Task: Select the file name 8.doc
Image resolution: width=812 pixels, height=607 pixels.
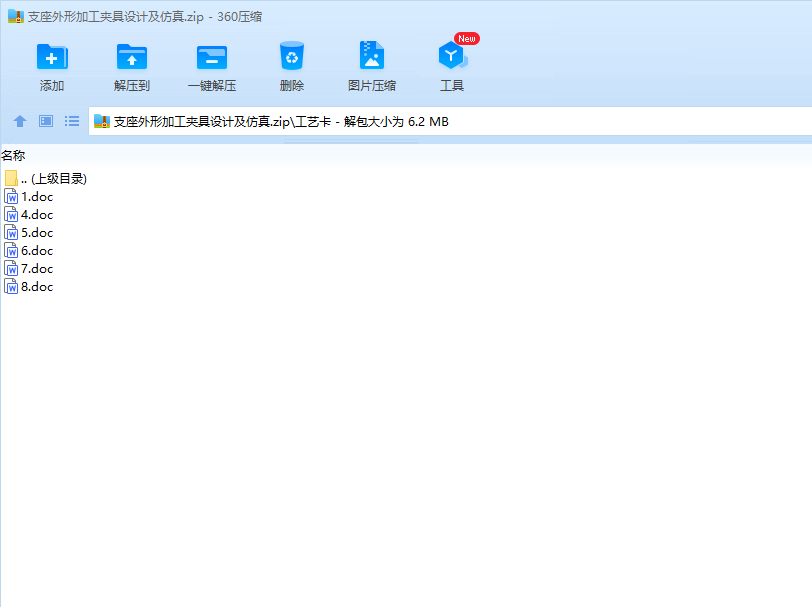Action: [37, 286]
